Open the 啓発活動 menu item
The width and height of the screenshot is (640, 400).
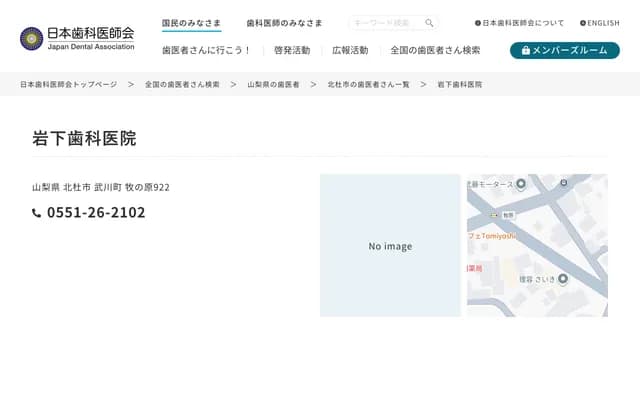coord(291,50)
